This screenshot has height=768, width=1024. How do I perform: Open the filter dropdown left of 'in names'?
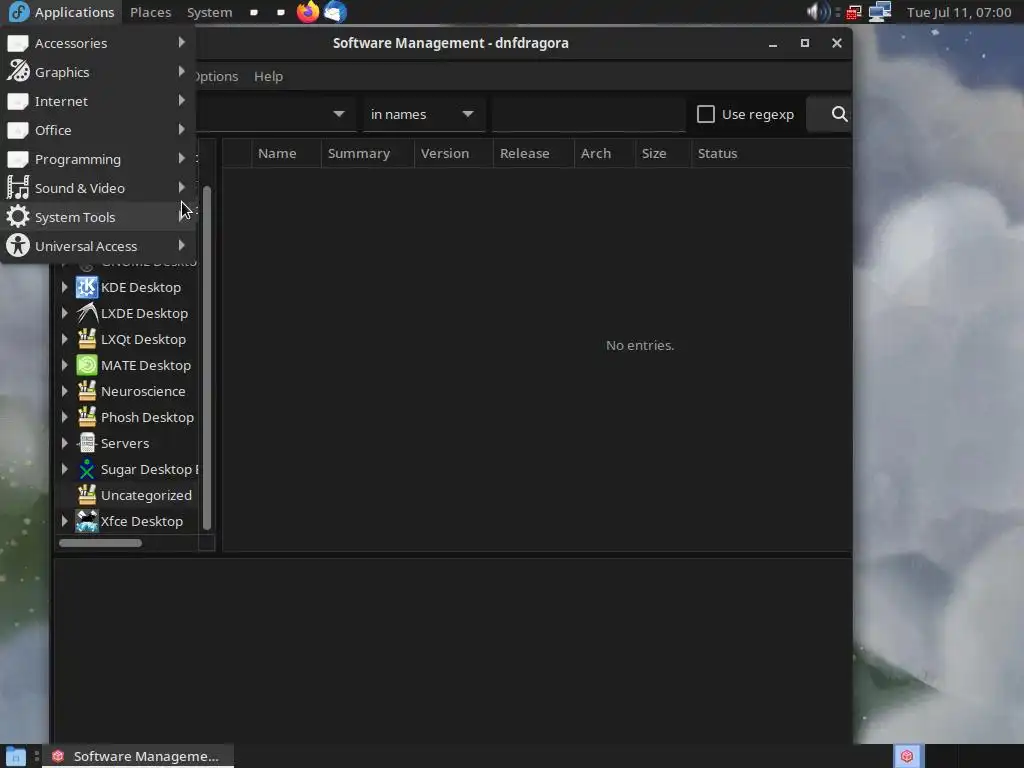tap(276, 114)
